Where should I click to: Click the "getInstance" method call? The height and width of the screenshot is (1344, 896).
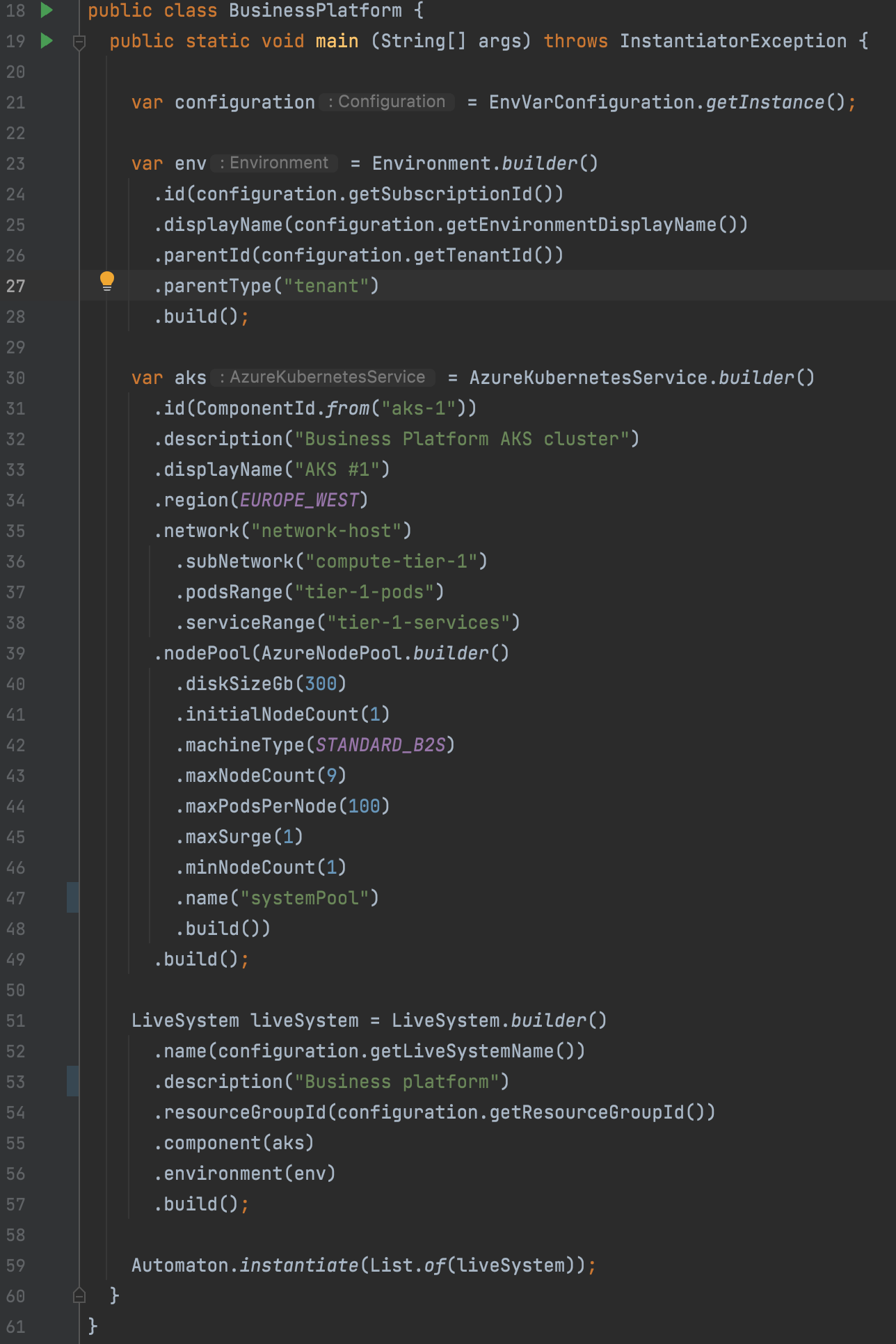coord(765,102)
